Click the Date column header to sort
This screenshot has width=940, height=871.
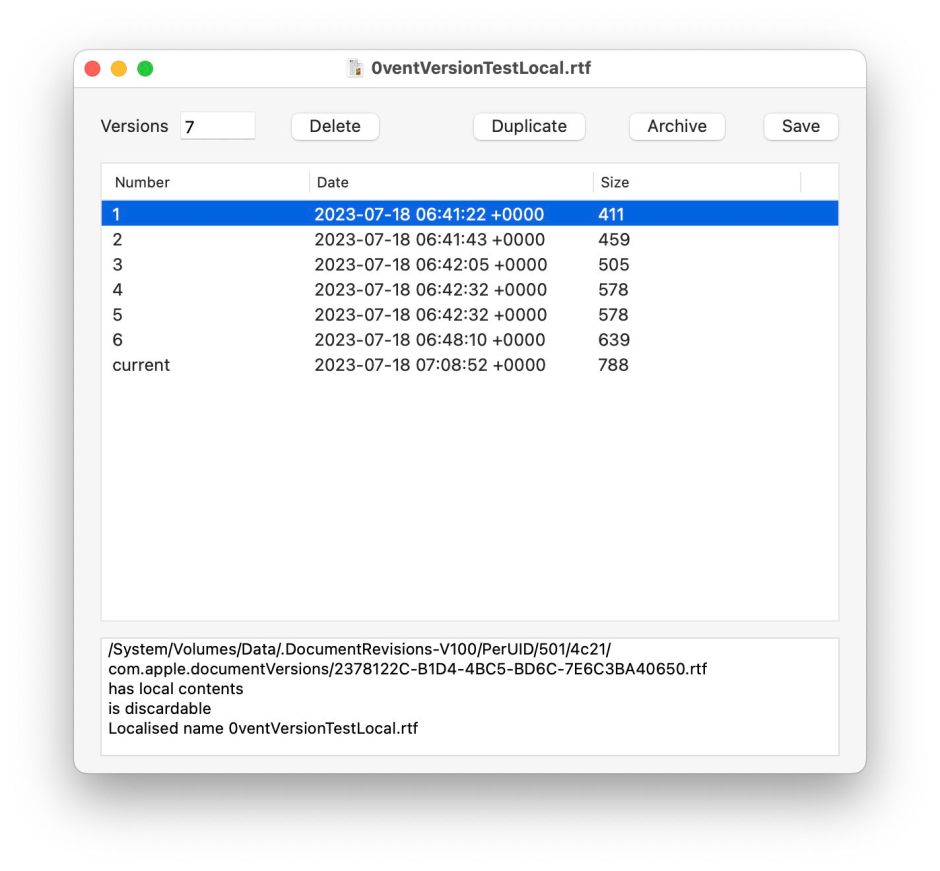tap(332, 182)
